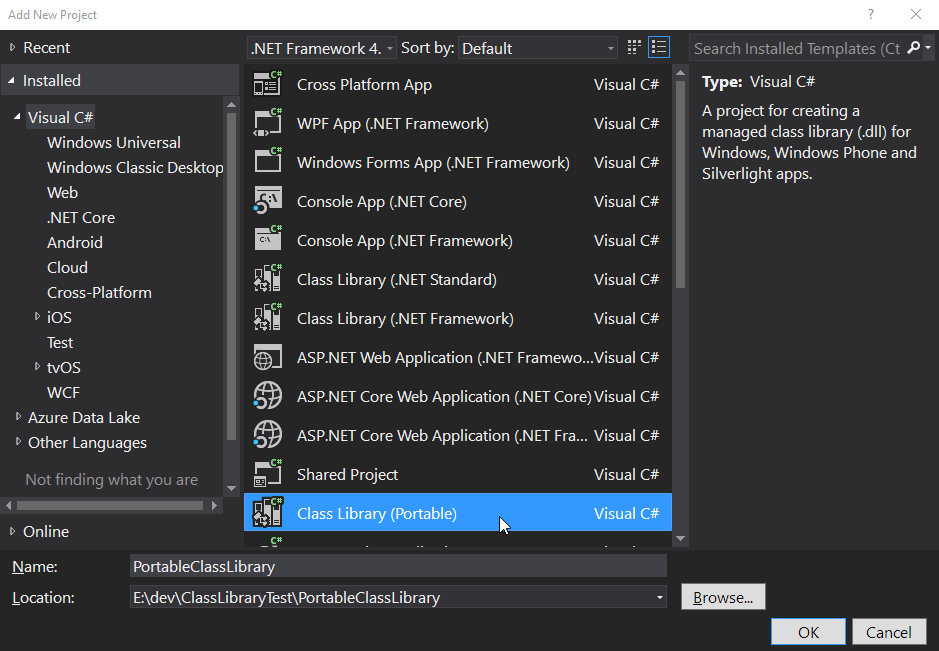Expand the Azure Data Lake node

(18, 416)
